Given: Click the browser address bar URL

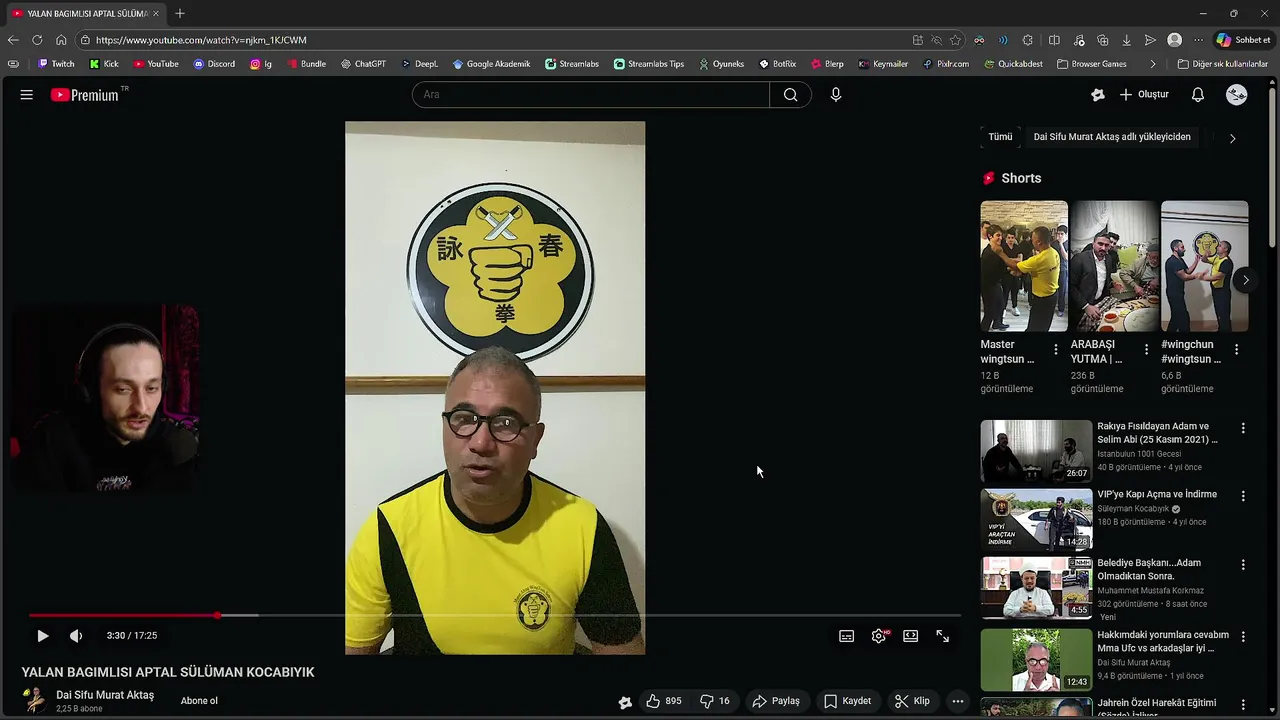Looking at the screenshot, I should click(201, 40).
